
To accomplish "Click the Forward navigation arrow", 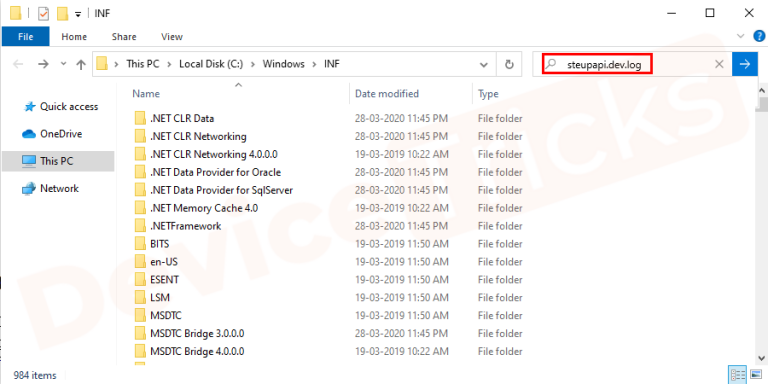I will coord(44,64).
